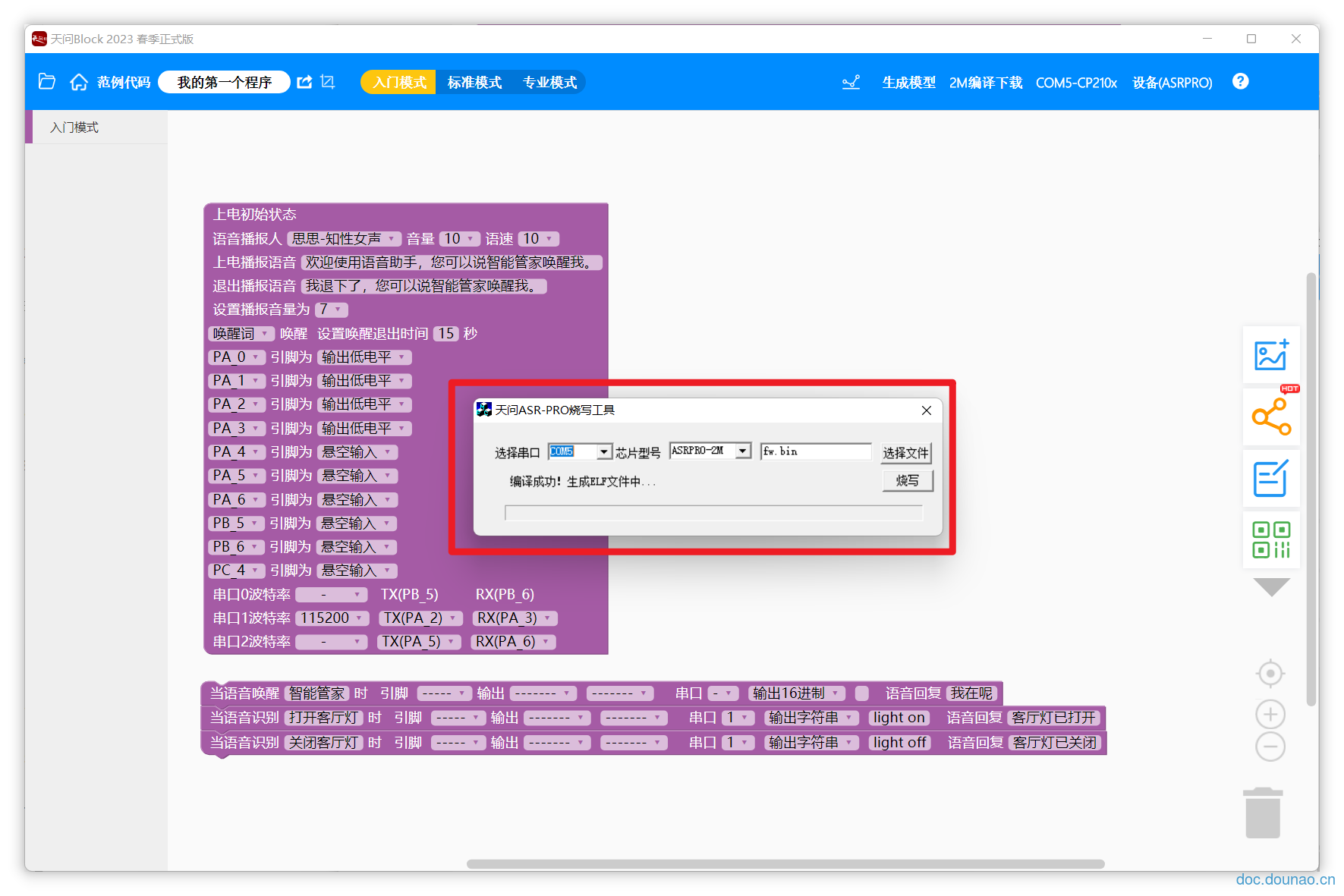Click the 选择文件 button in burn dialog
1344x896 pixels.
905,453
